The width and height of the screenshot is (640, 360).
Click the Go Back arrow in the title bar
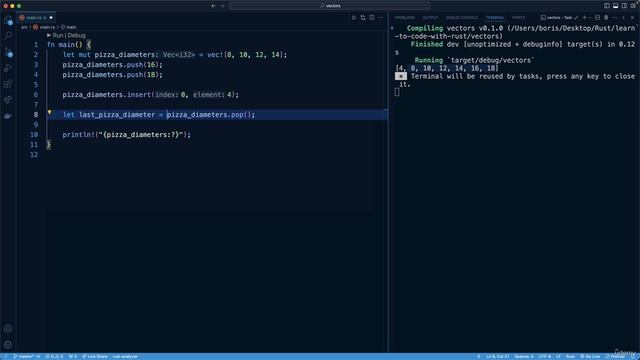click(213, 6)
